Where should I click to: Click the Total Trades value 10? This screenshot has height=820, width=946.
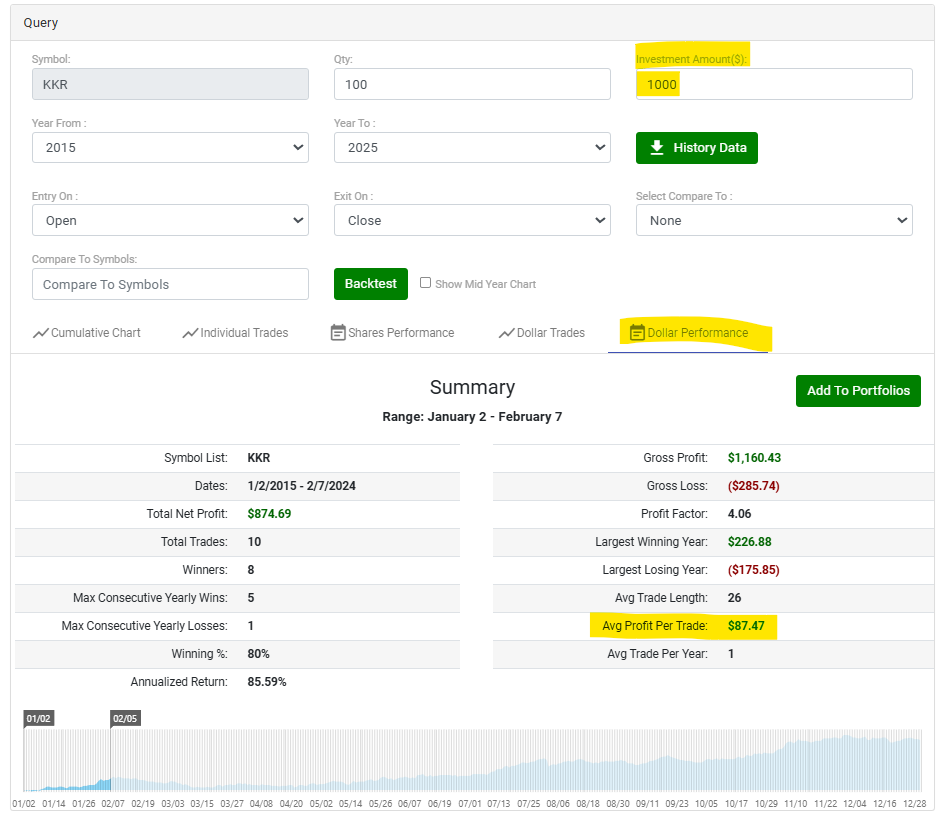(x=254, y=542)
